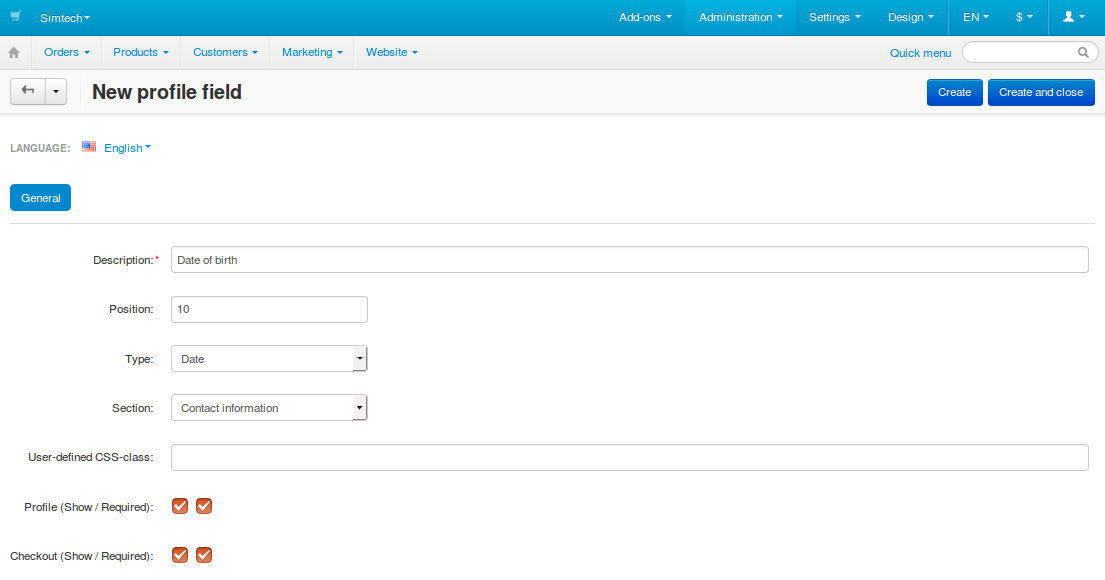Screen dimensions: 1105x580
Task: Expand dropdown arrow next to back button
Action: (x=56, y=92)
